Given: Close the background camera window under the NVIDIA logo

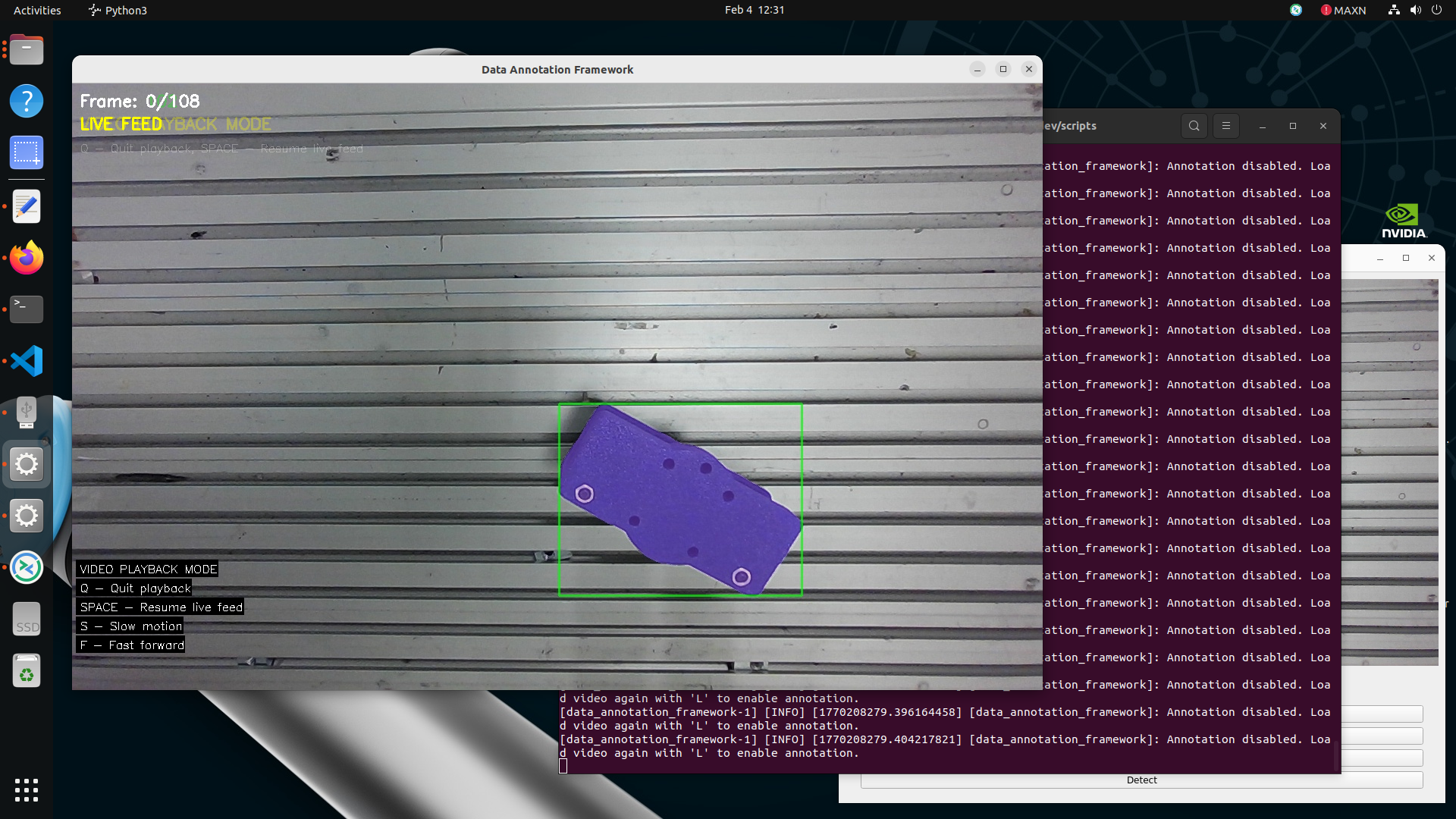Looking at the screenshot, I should coord(1432,258).
